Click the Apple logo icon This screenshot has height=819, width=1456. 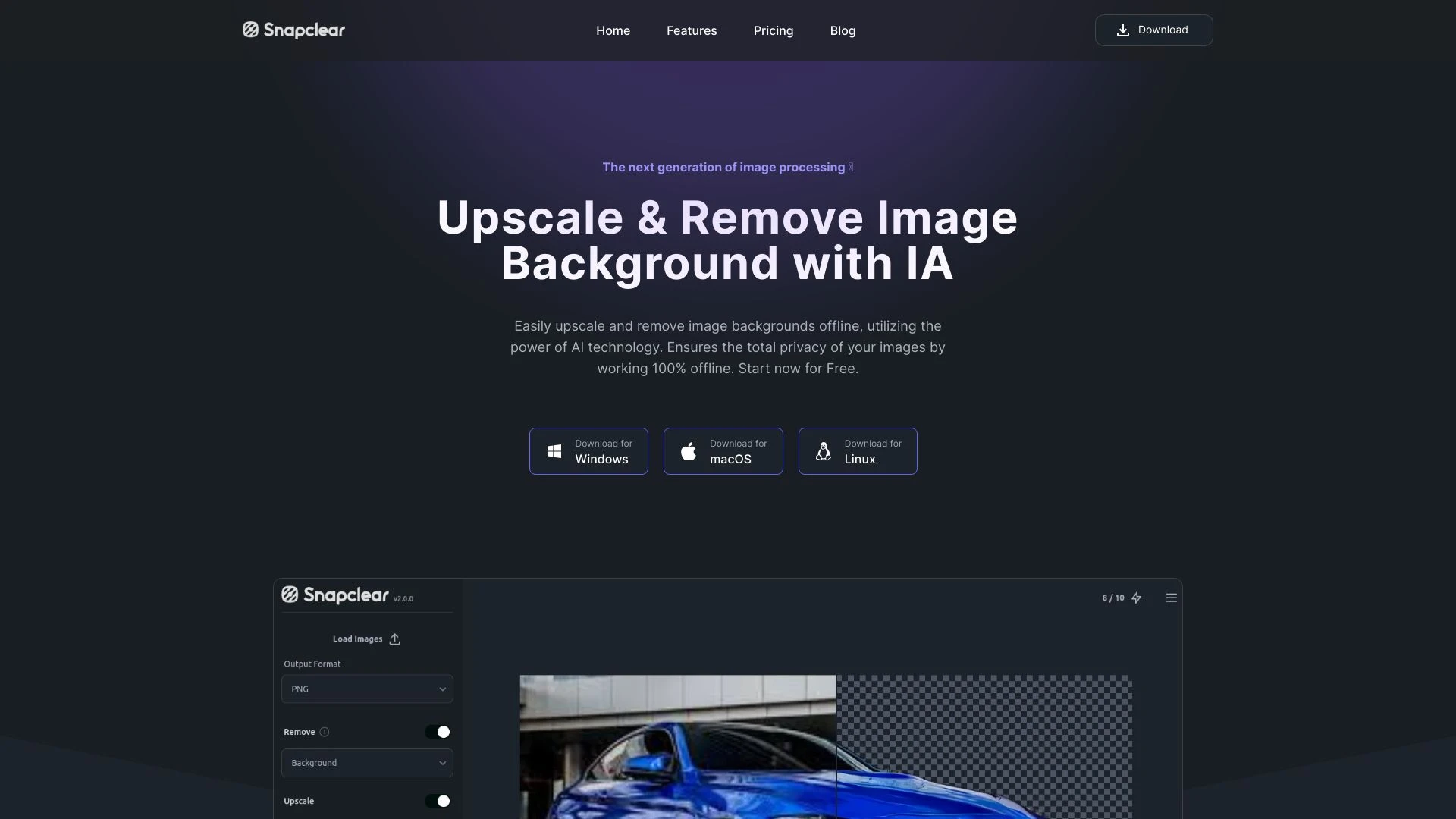click(689, 451)
